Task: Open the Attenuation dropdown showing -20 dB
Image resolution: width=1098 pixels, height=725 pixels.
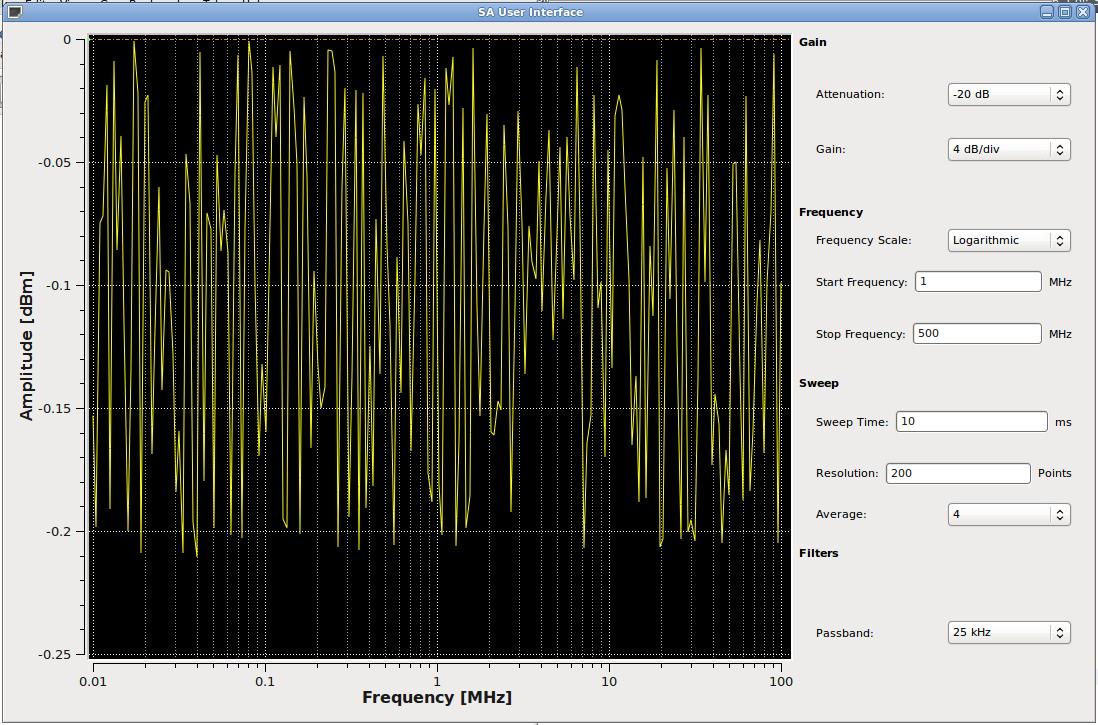Action: click(x=1008, y=94)
